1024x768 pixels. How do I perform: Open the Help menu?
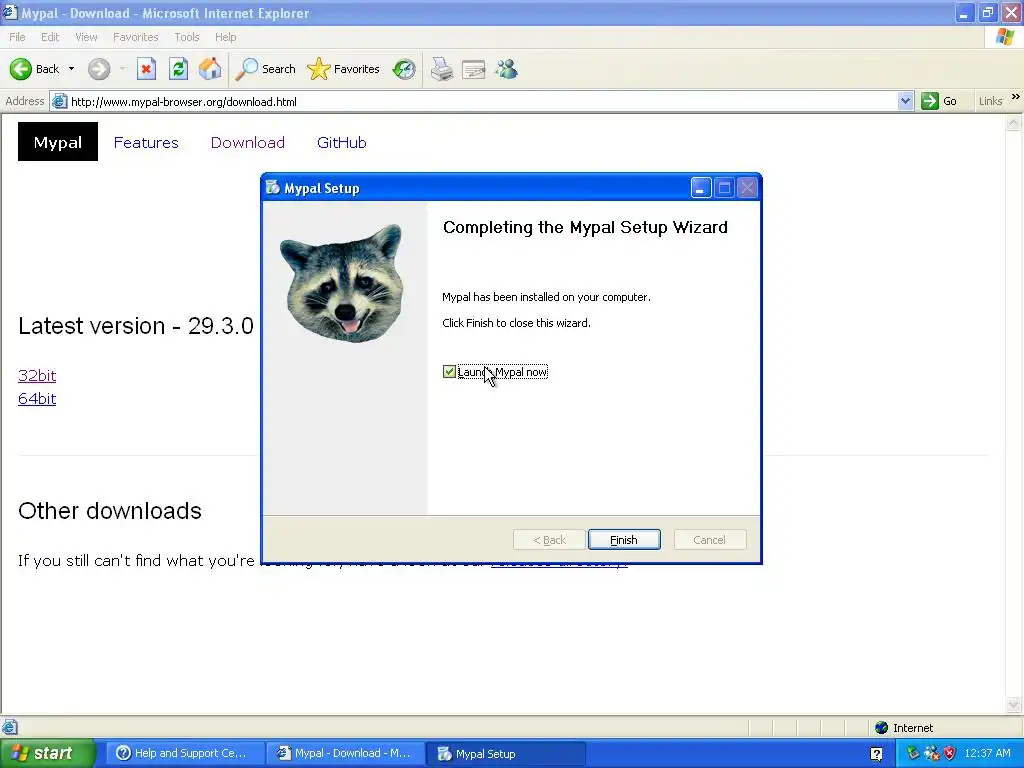(x=225, y=37)
